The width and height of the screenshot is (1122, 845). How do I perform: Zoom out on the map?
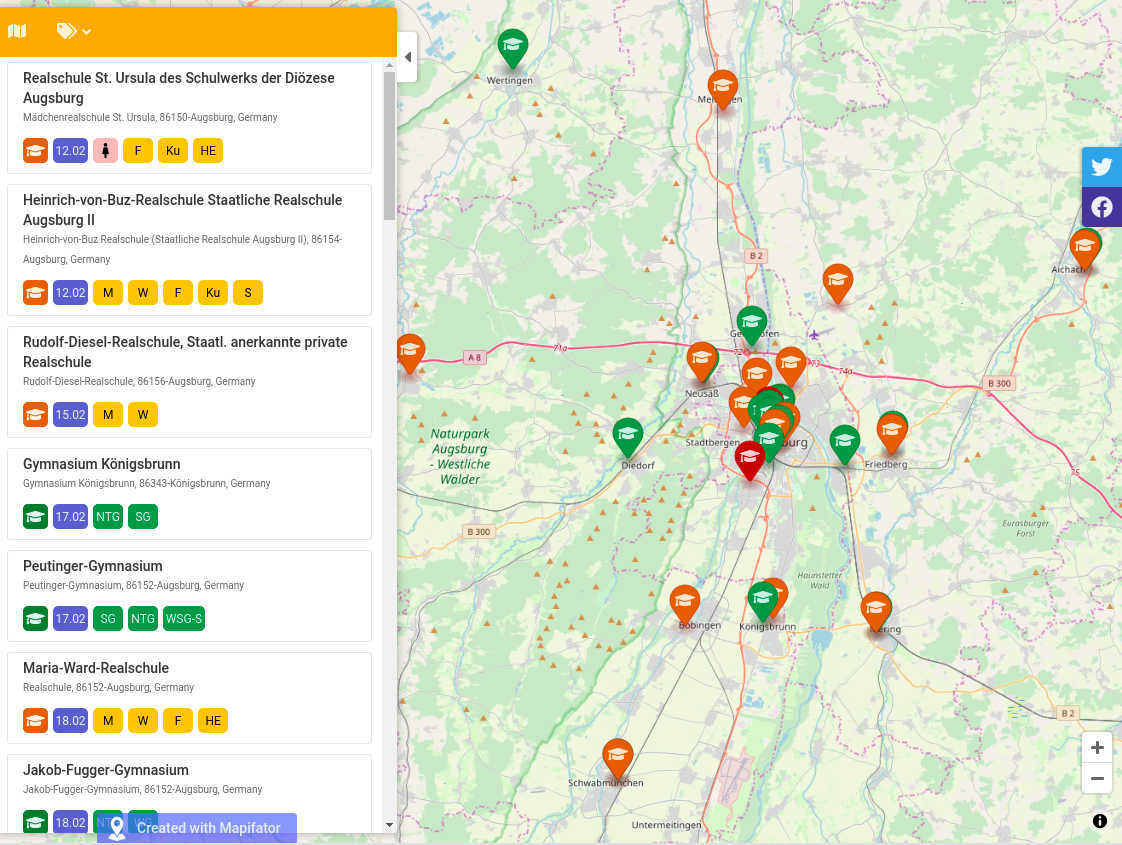tap(1097, 778)
